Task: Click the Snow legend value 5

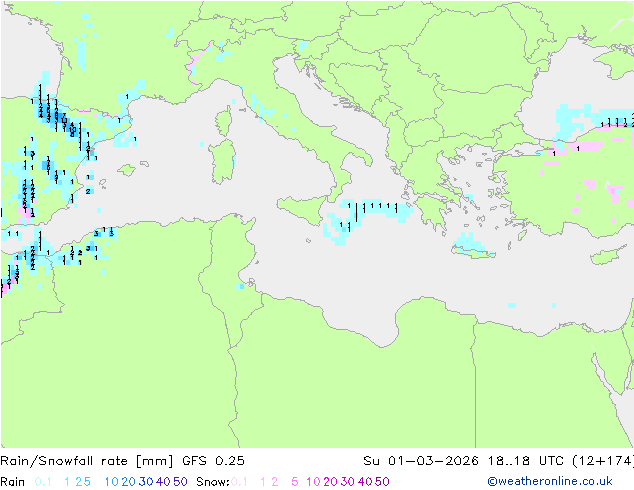Action: pos(295,482)
